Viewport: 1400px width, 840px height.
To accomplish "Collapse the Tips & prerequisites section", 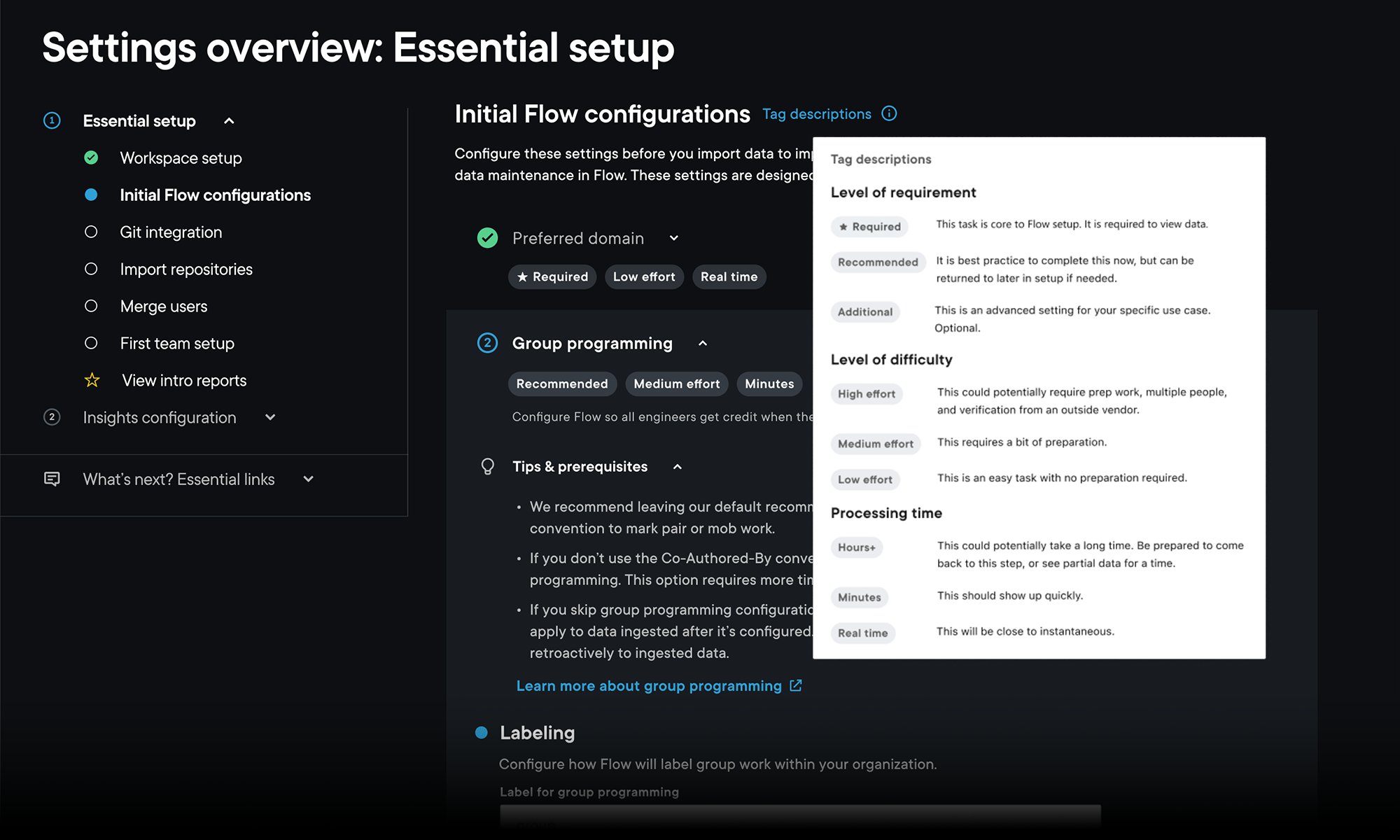I will 678,467.
